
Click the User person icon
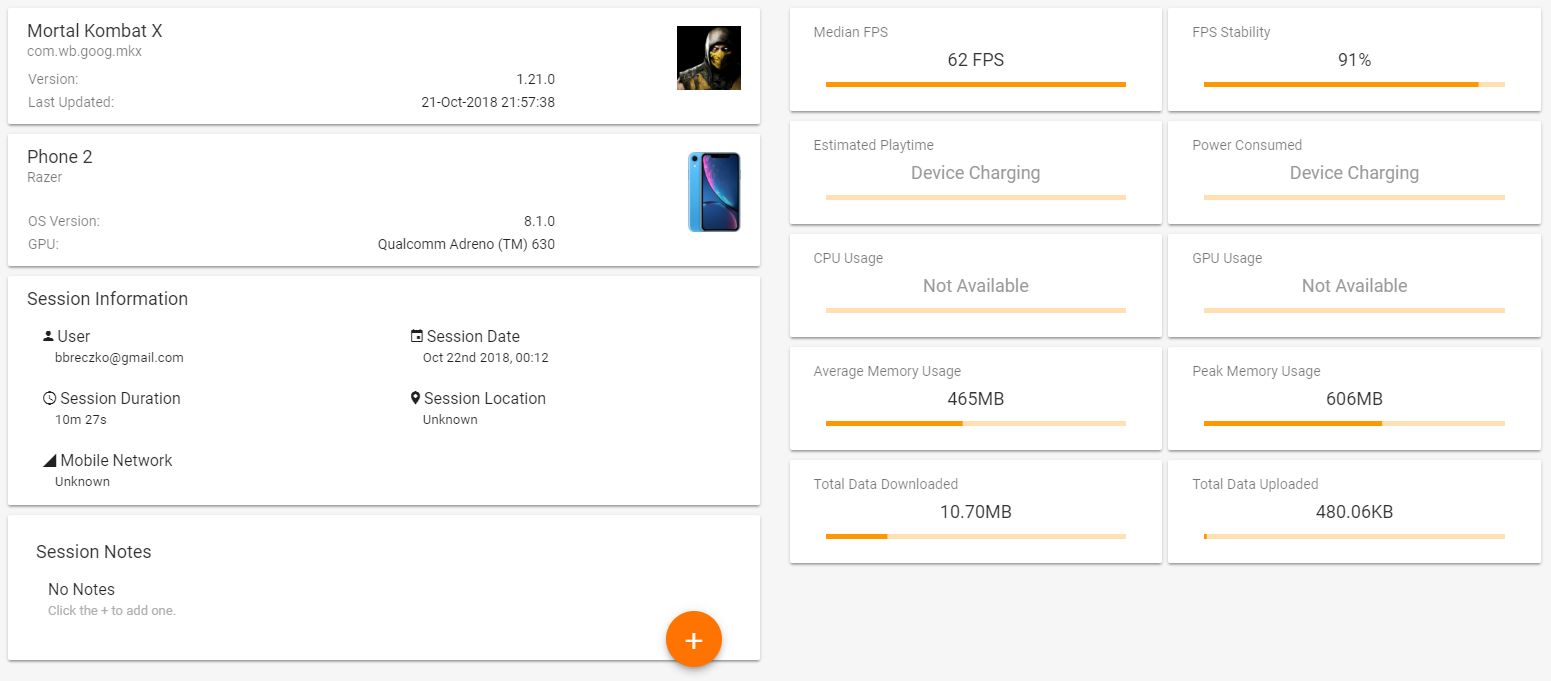pyautogui.click(x=48, y=336)
